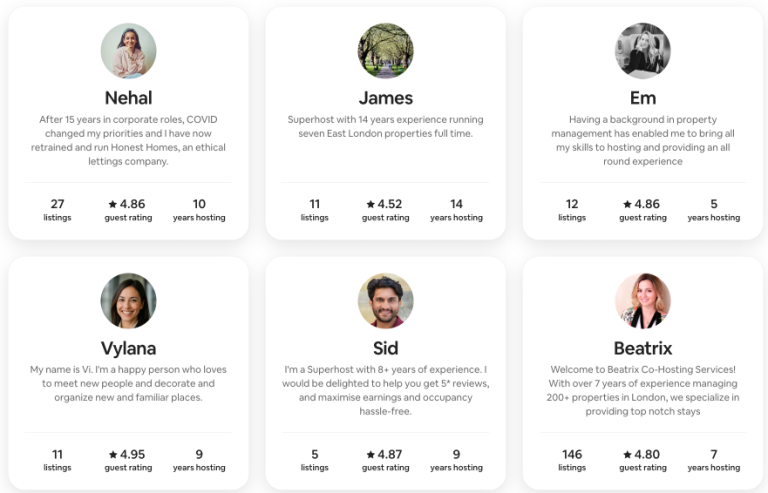Click Beatrix's 146 listings count
The width and height of the screenshot is (768, 493).
point(572,460)
